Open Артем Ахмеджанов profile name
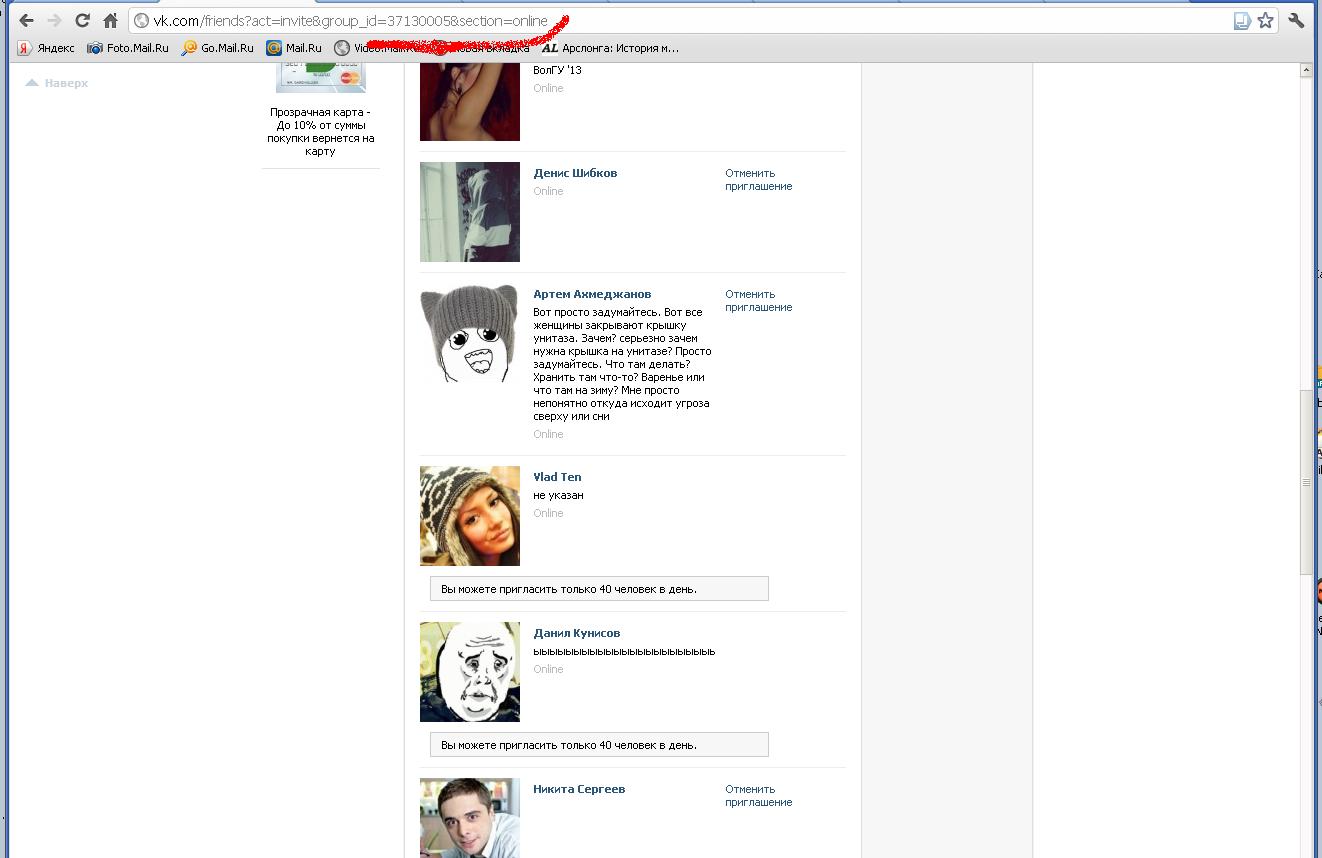Screen dimensions: 1322x858 coord(592,294)
